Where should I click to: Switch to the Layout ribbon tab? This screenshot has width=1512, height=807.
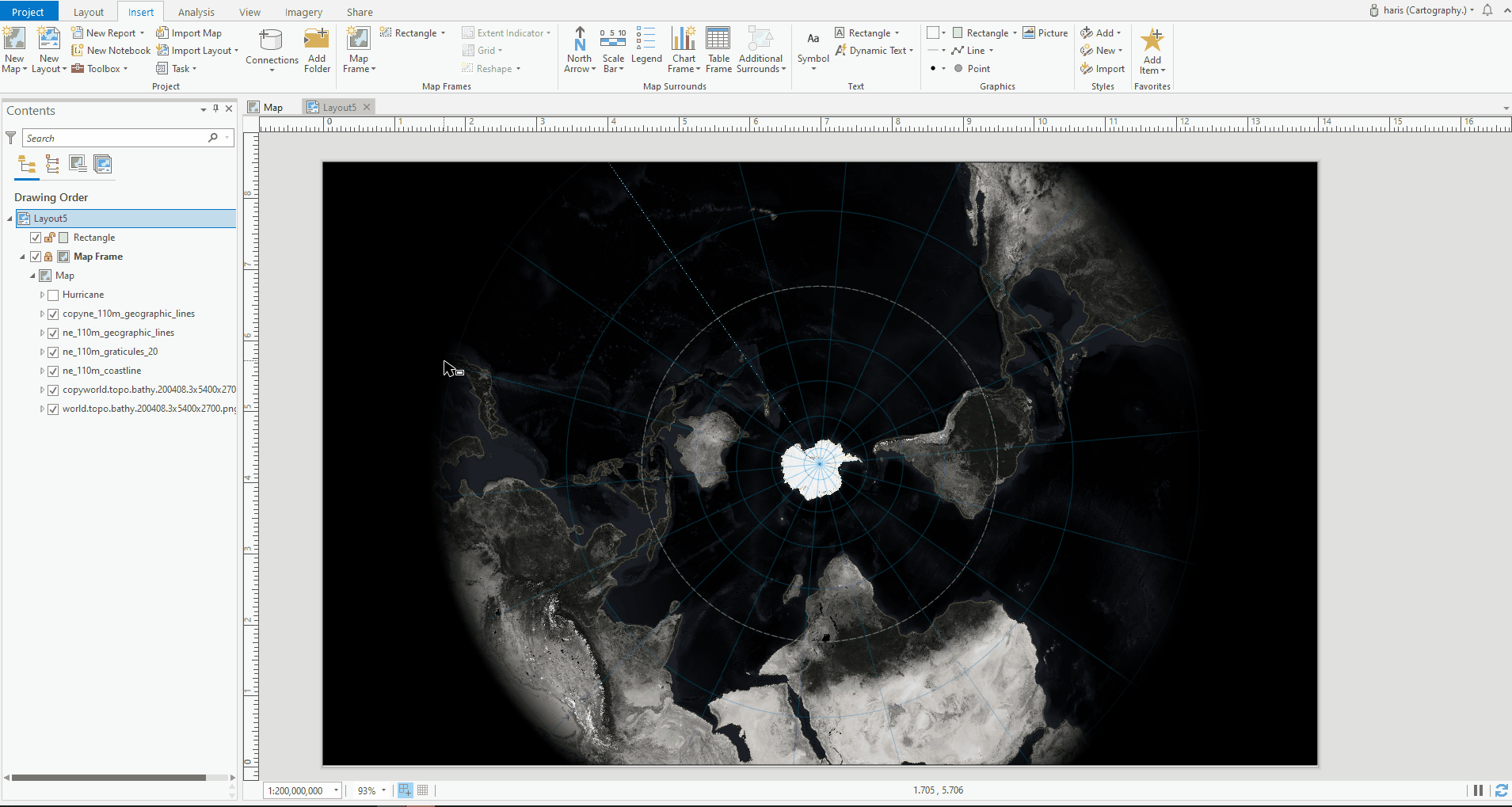pyautogui.click(x=89, y=12)
